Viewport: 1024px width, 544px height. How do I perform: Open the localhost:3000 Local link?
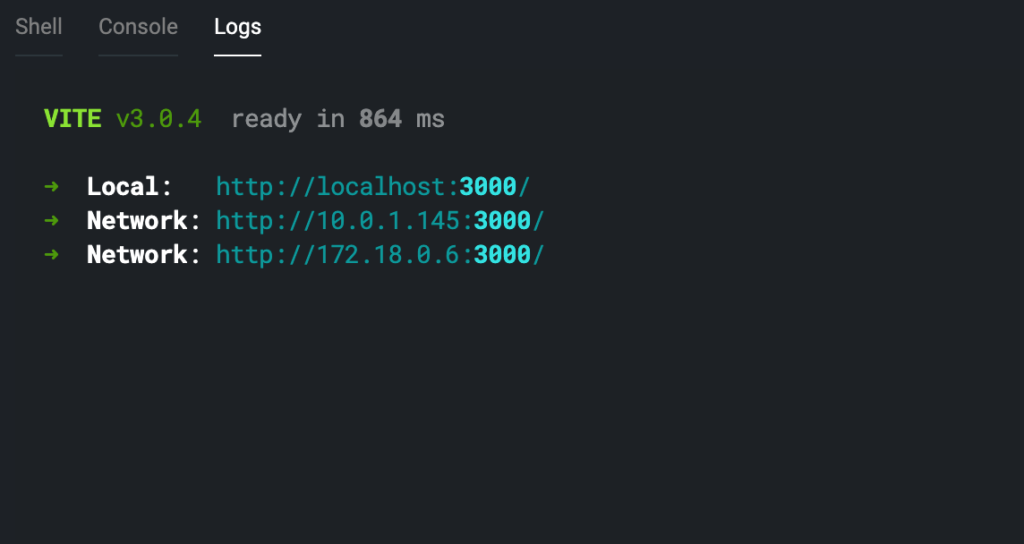372,187
